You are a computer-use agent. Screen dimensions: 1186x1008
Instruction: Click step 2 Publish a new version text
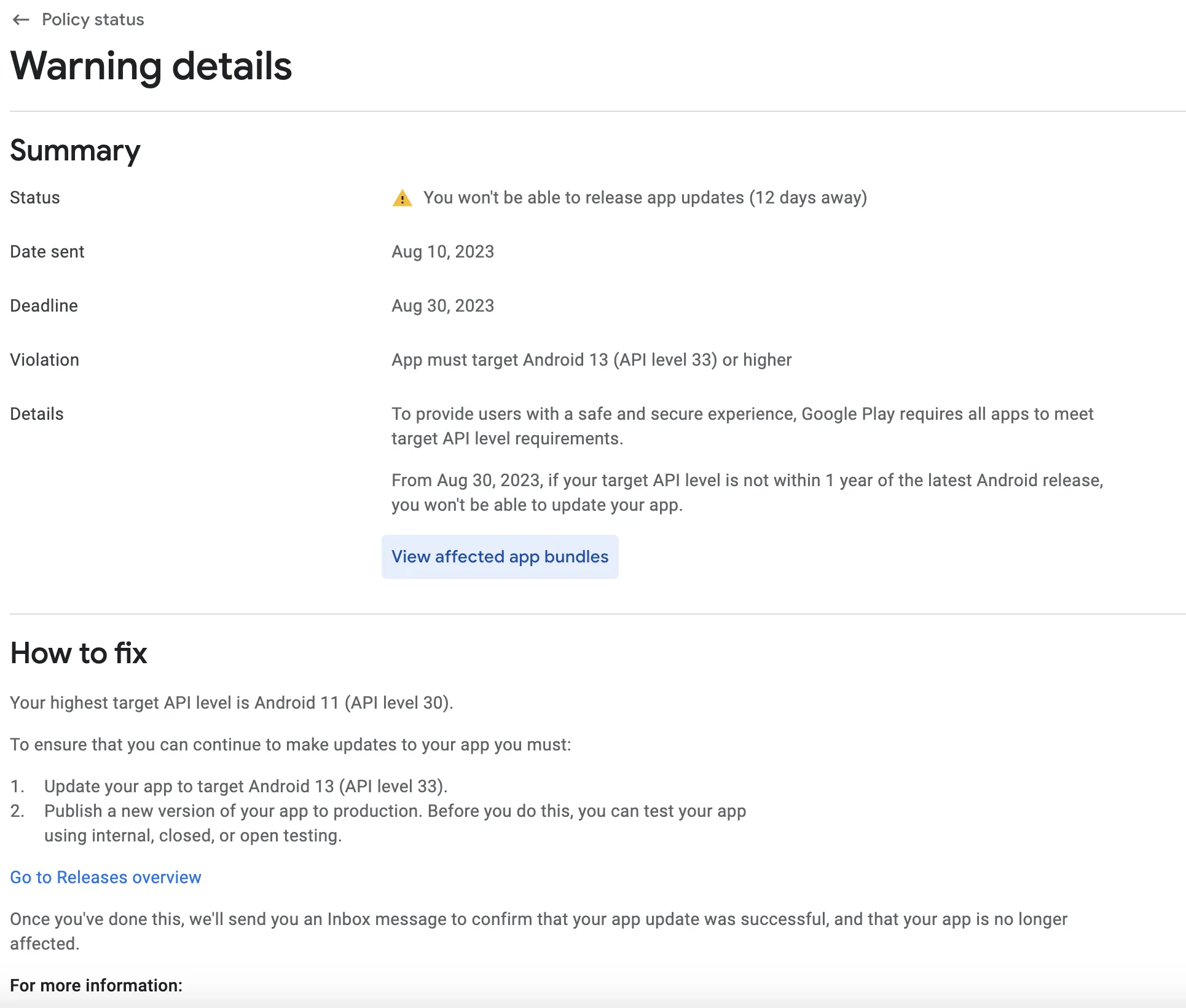tap(395, 811)
